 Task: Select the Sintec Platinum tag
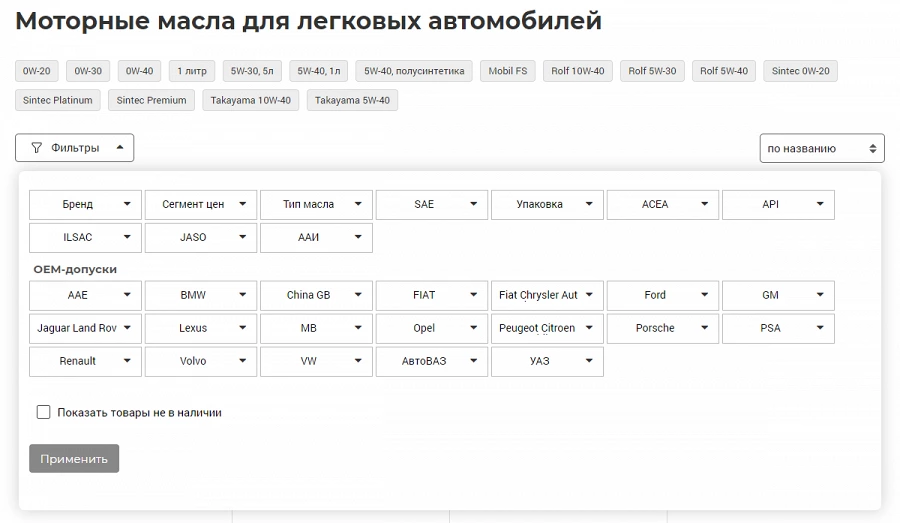tap(57, 100)
